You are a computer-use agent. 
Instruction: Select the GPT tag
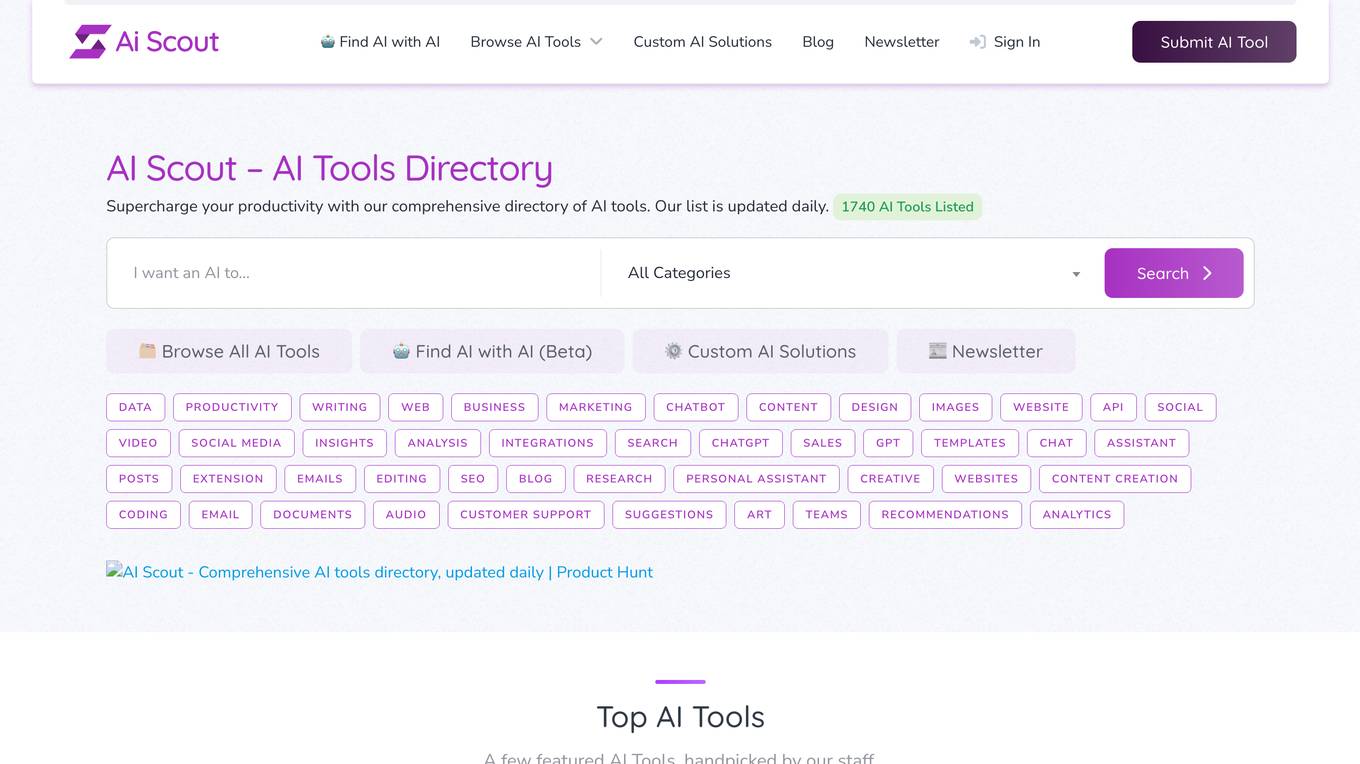888,443
